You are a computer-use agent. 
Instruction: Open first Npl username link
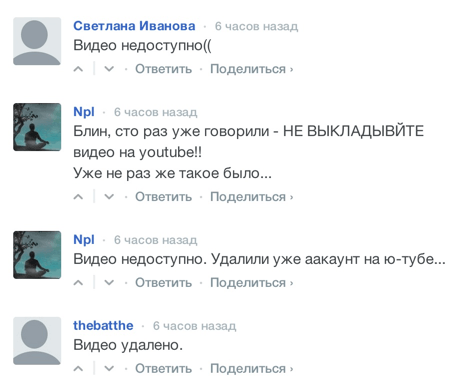tap(84, 112)
